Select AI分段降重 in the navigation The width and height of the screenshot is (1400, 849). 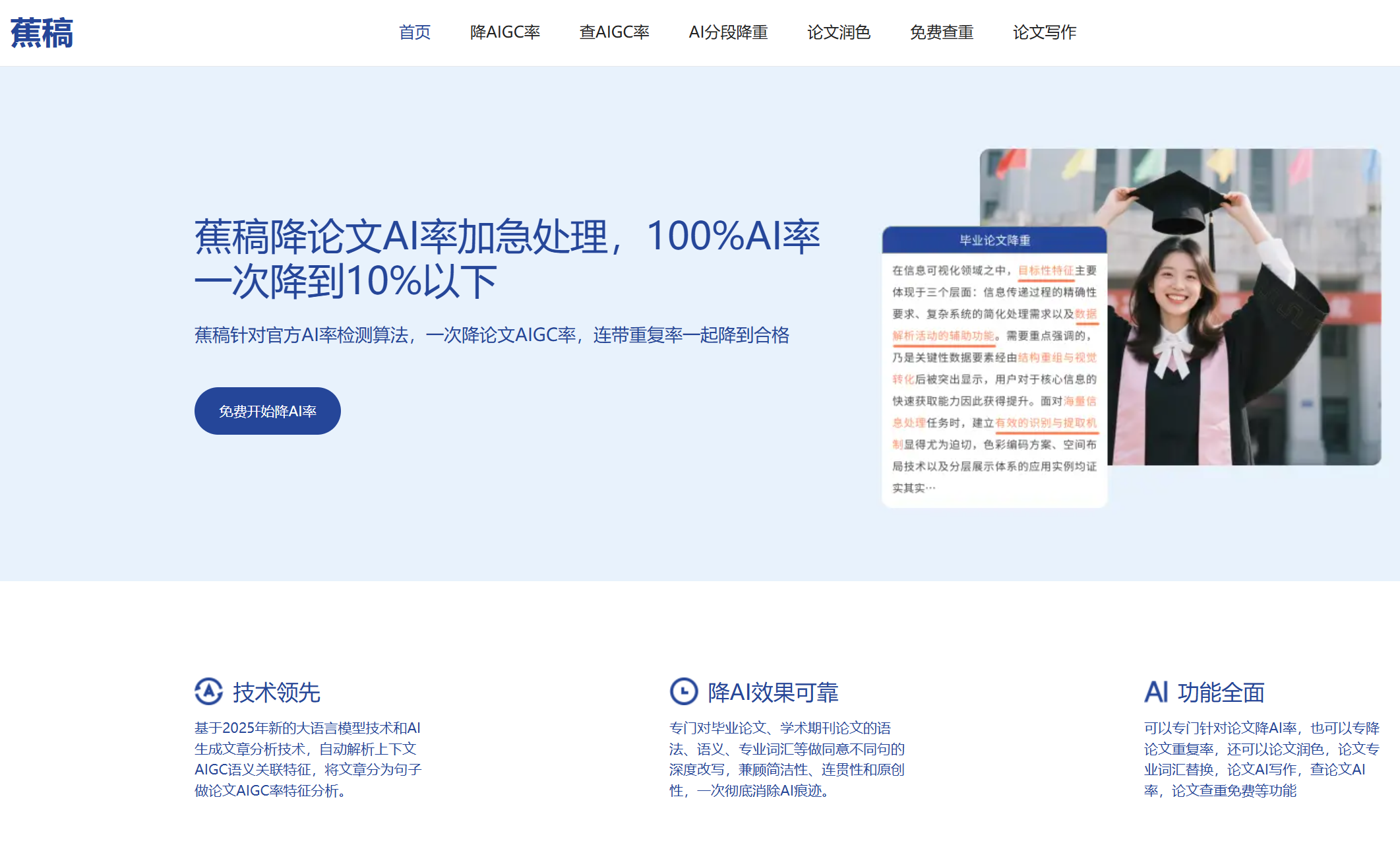point(728,32)
